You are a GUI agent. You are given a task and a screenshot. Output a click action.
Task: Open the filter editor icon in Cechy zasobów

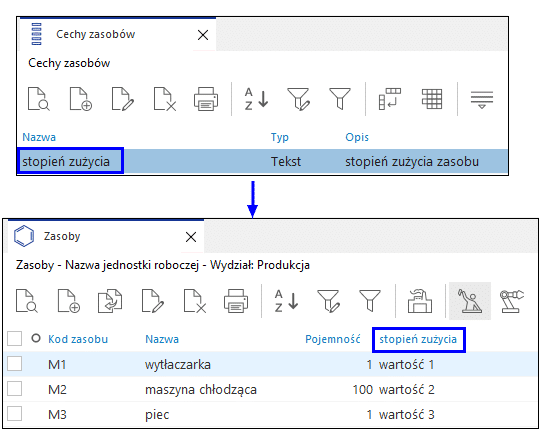[298, 99]
